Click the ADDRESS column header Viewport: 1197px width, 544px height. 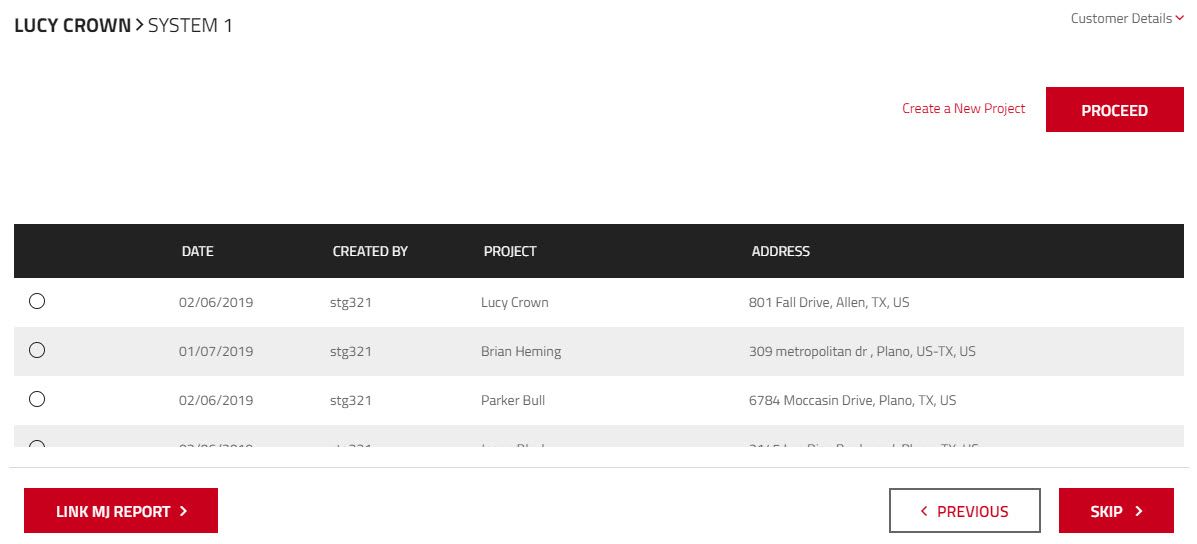[x=780, y=251]
